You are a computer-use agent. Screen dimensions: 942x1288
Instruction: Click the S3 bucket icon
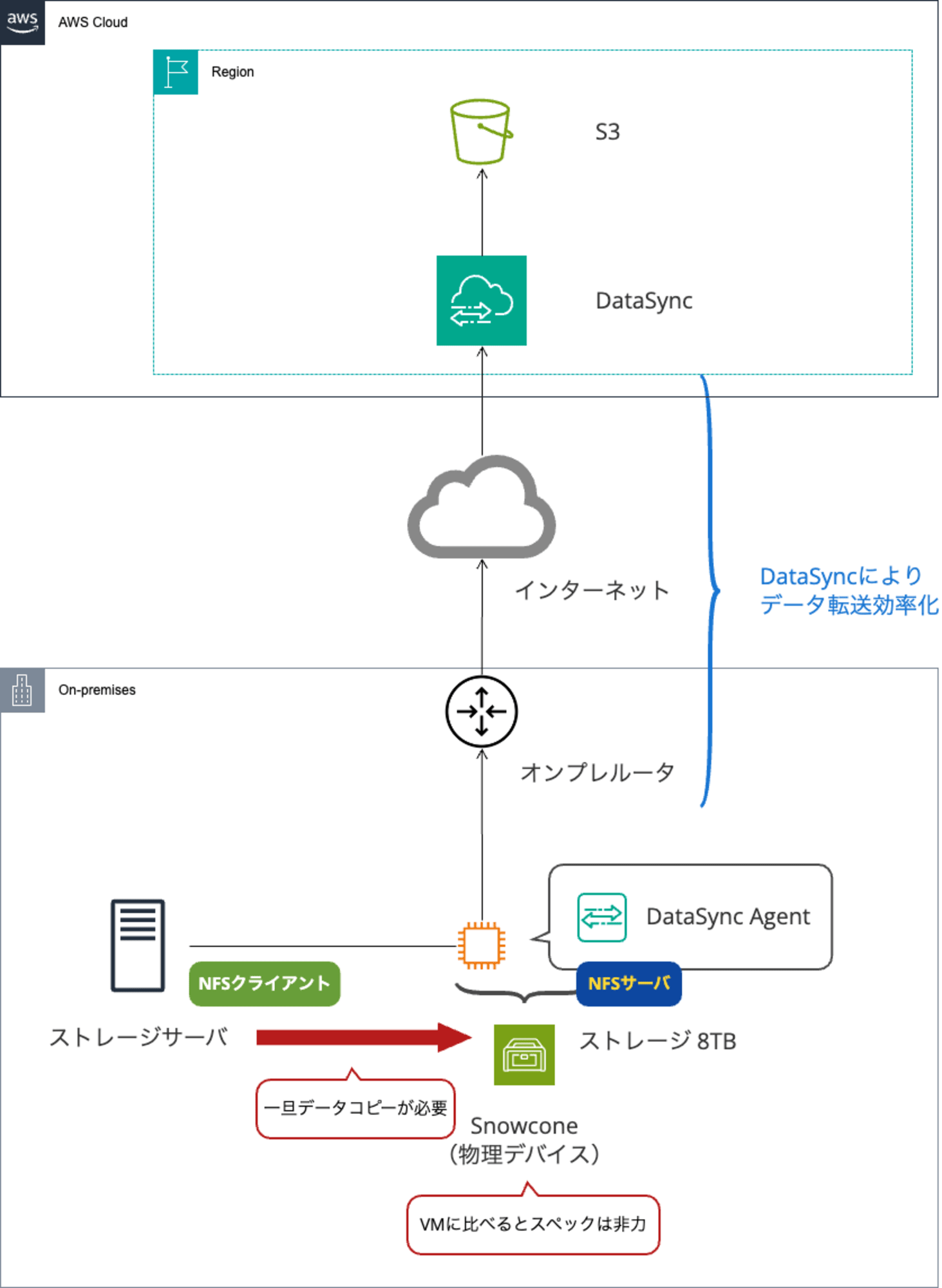(481, 131)
